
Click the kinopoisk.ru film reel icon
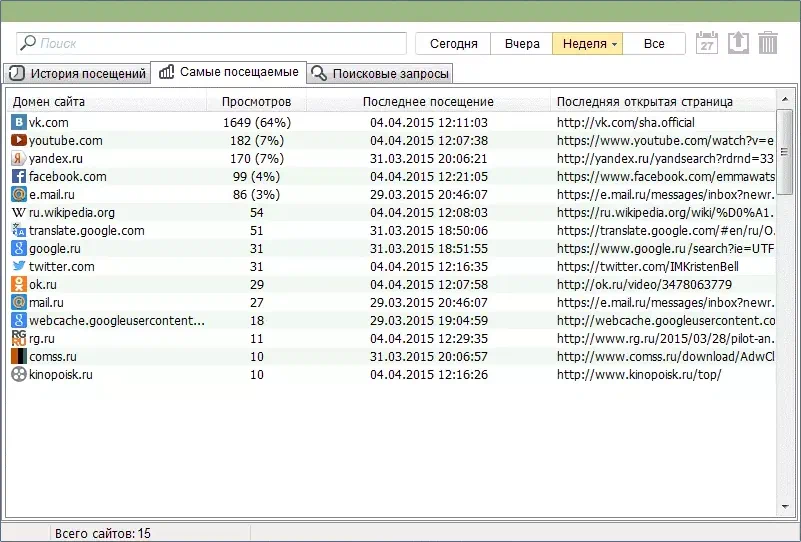[x=18, y=374]
